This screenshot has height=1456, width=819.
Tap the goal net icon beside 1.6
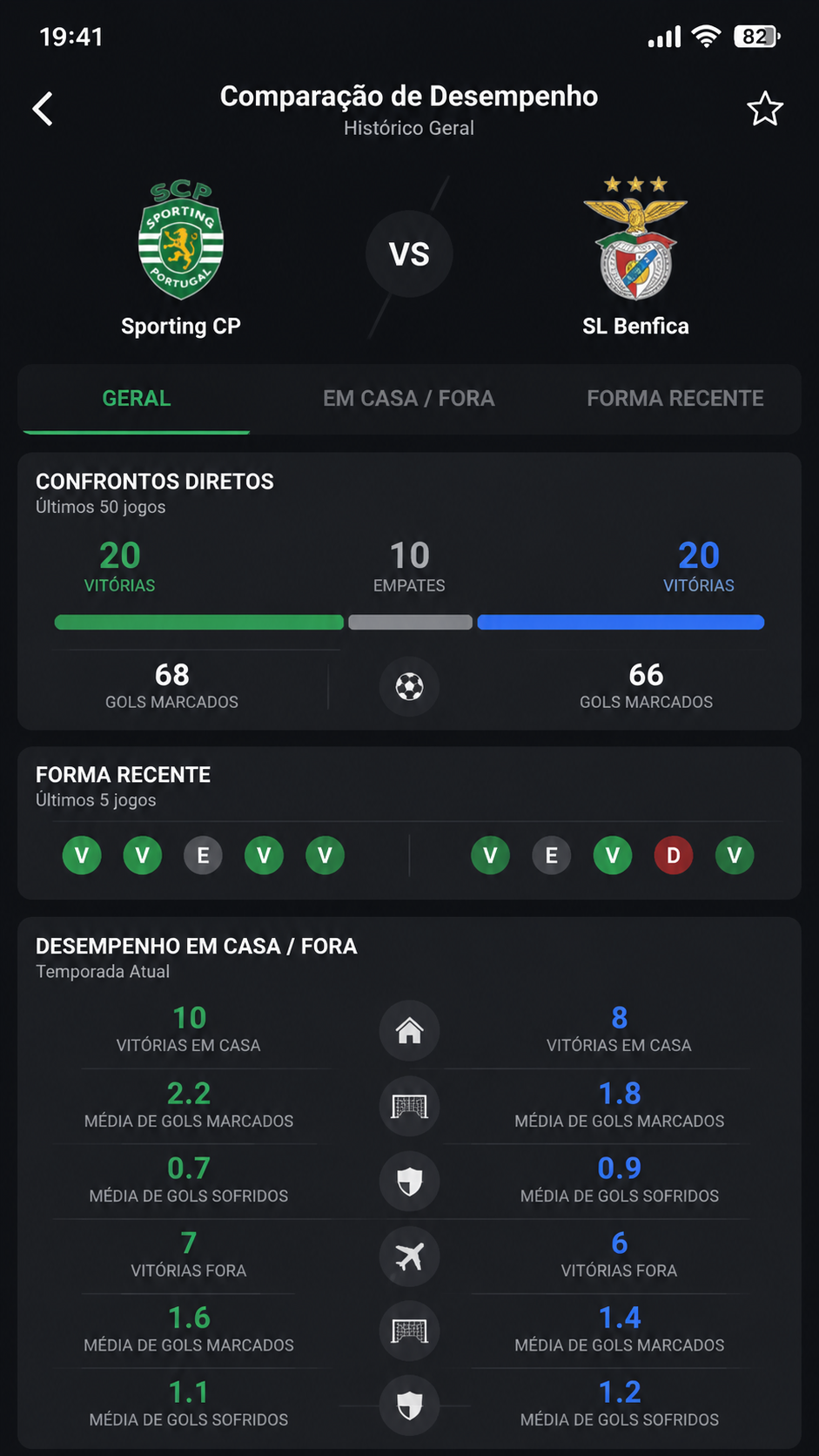(x=409, y=1331)
